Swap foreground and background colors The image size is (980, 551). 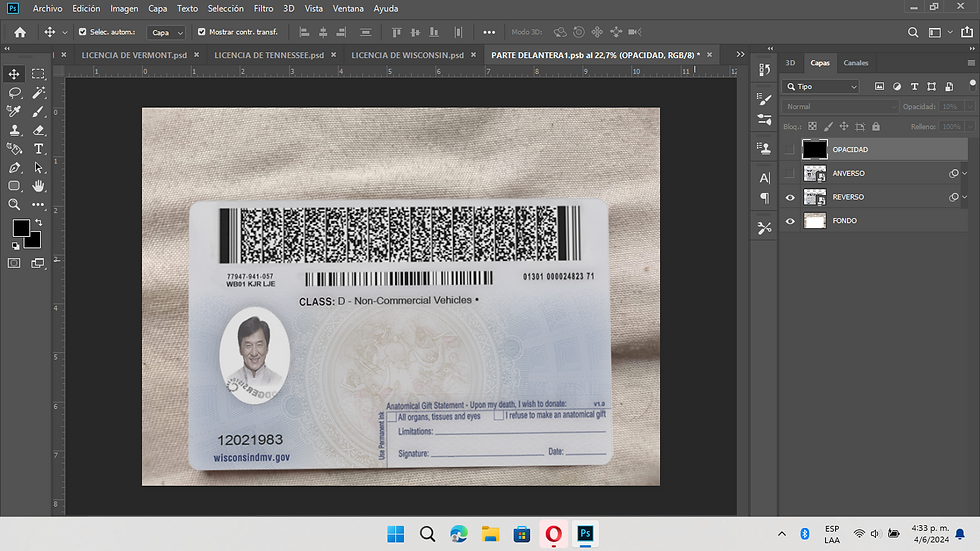[x=39, y=222]
